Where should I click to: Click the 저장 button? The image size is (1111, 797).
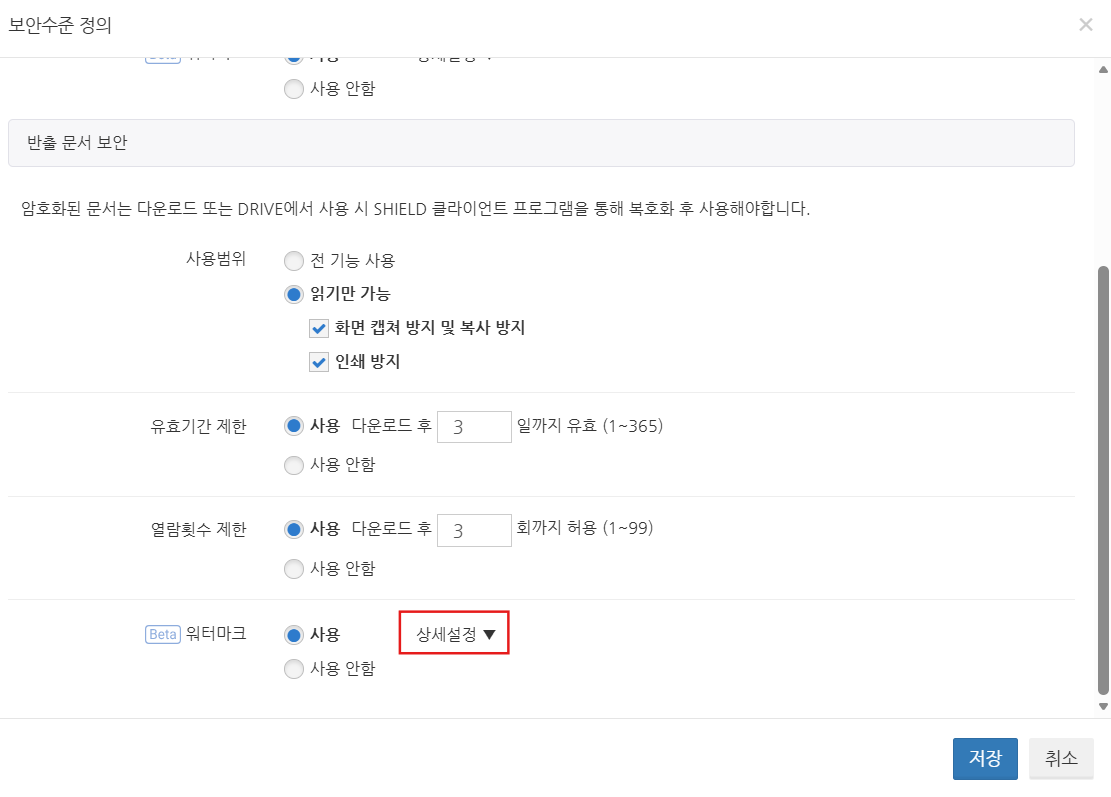pyautogui.click(x=985, y=759)
